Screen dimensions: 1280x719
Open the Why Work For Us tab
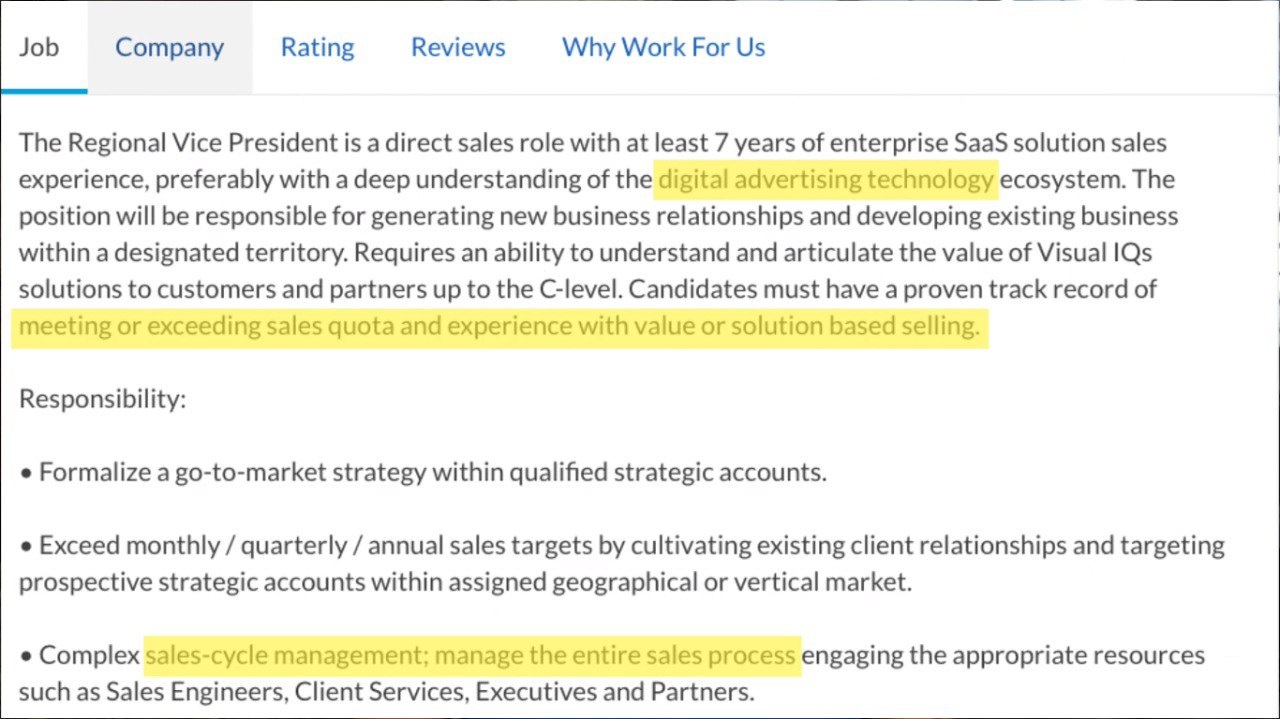663,47
